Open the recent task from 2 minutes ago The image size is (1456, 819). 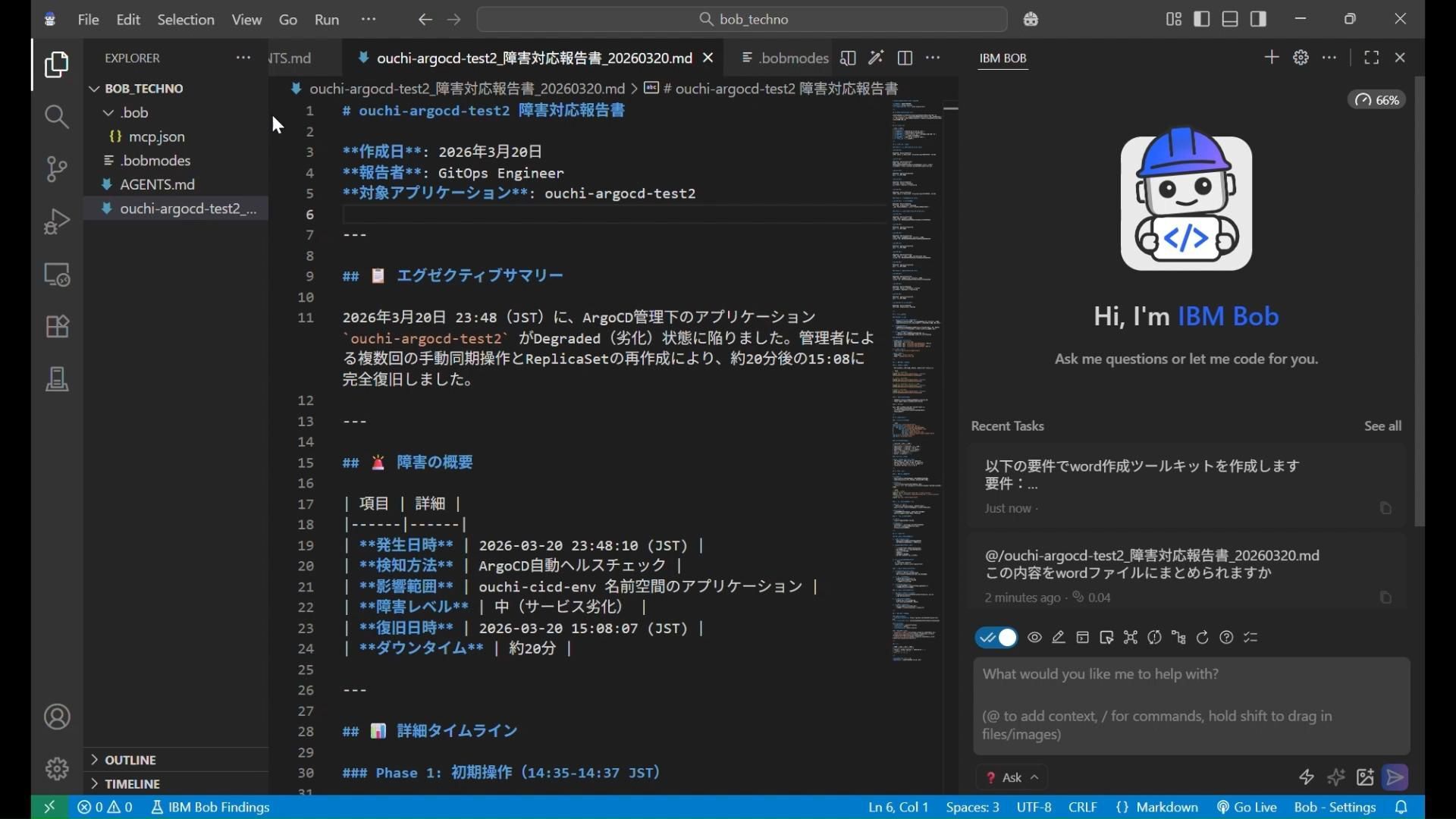[x=1186, y=572]
